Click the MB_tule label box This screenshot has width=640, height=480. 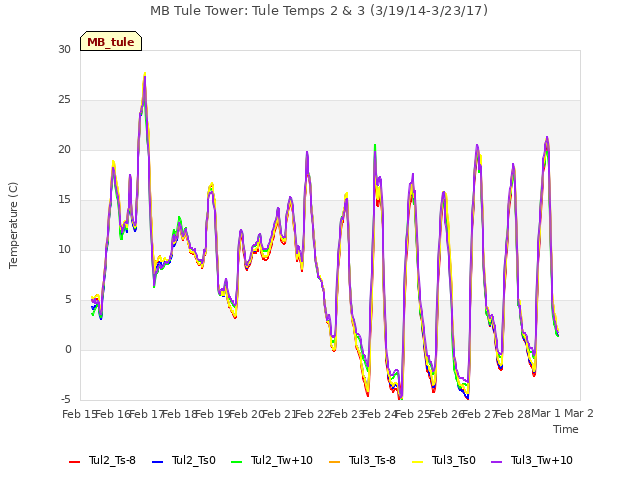coord(111,41)
